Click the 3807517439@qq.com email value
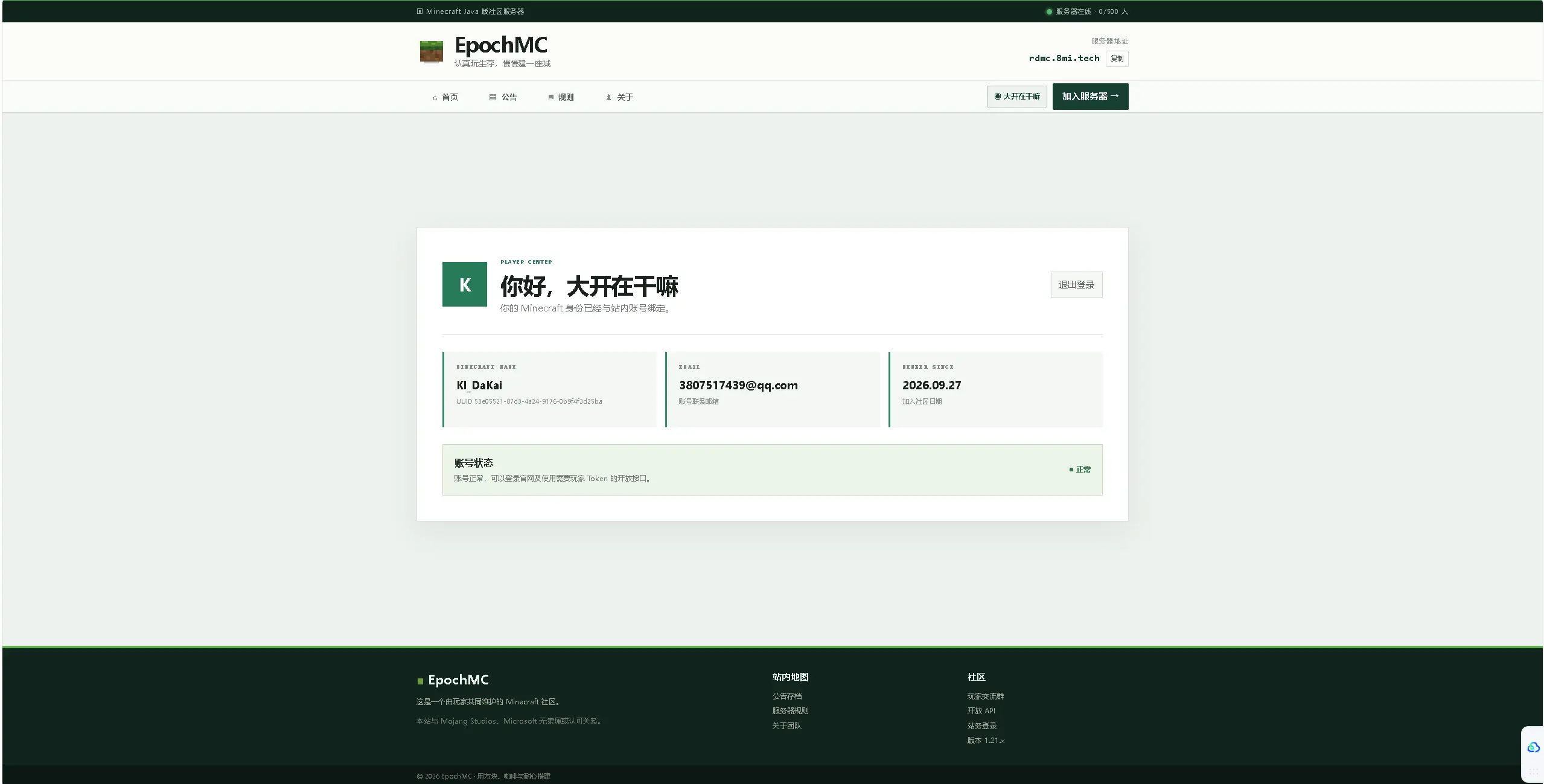Viewport: 1544px width, 784px height. click(x=738, y=385)
